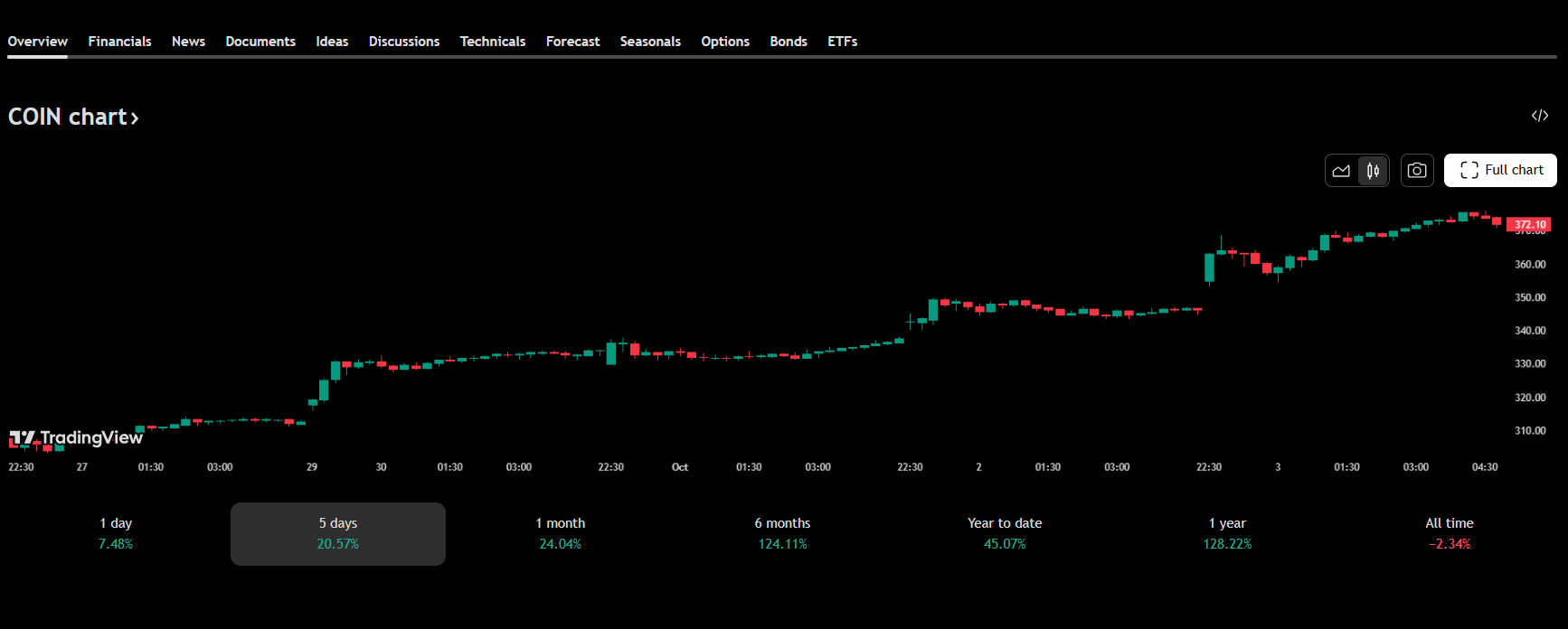This screenshot has height=629, width=1568.
Task: Open the COIN chart heading link
Action: 73,117
